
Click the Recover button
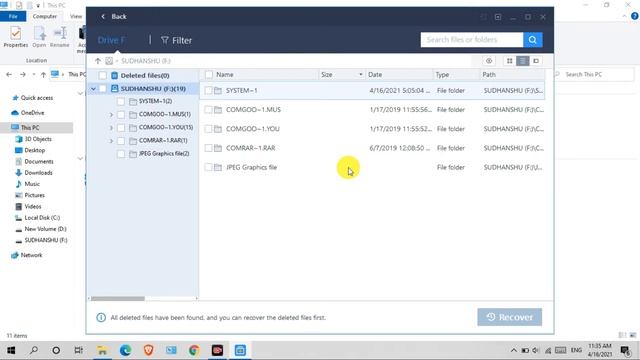point(510,317)
